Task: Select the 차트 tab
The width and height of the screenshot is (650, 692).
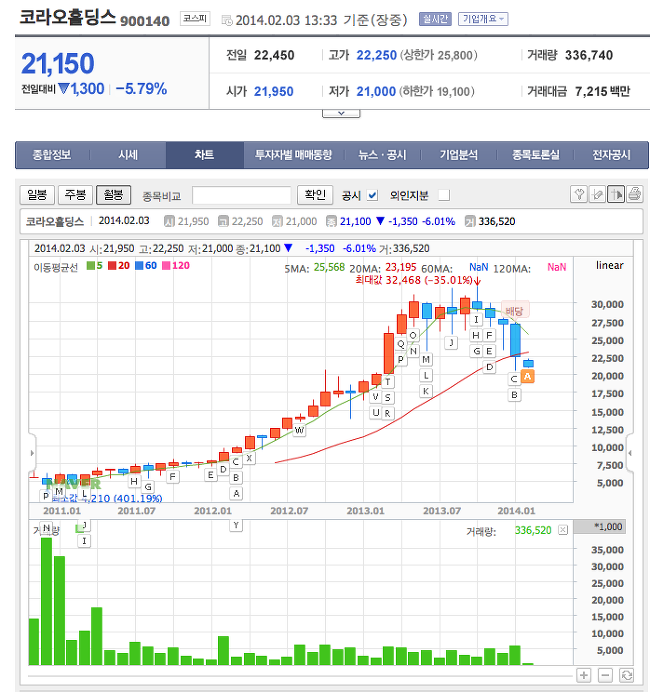Action: coord(205,155)
